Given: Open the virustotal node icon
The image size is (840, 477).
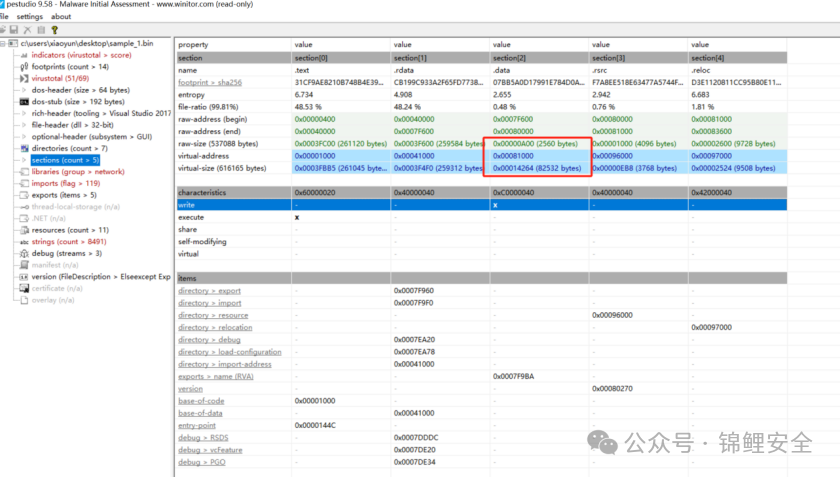Looking at the screenshot, I should (x=24, y=78).
